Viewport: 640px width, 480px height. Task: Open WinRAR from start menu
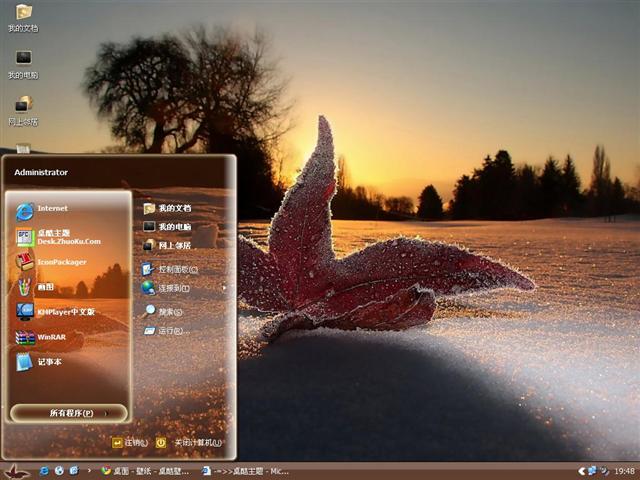[x=41, y=337]
